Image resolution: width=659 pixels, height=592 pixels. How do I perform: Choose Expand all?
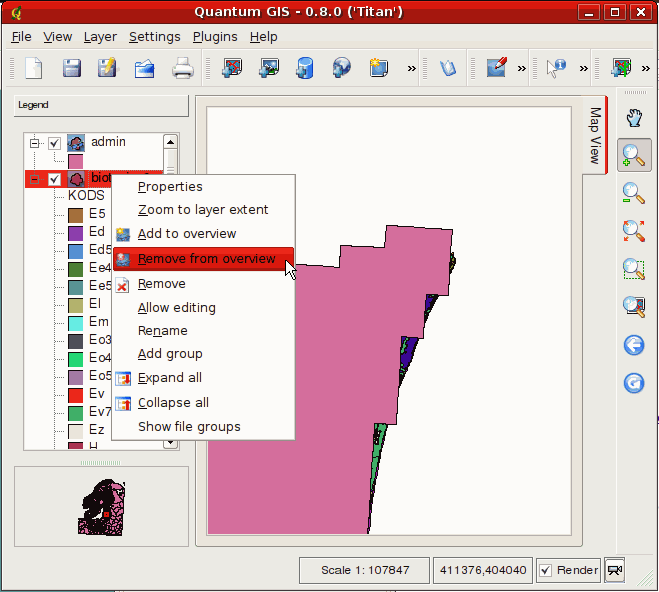[203, 378]
